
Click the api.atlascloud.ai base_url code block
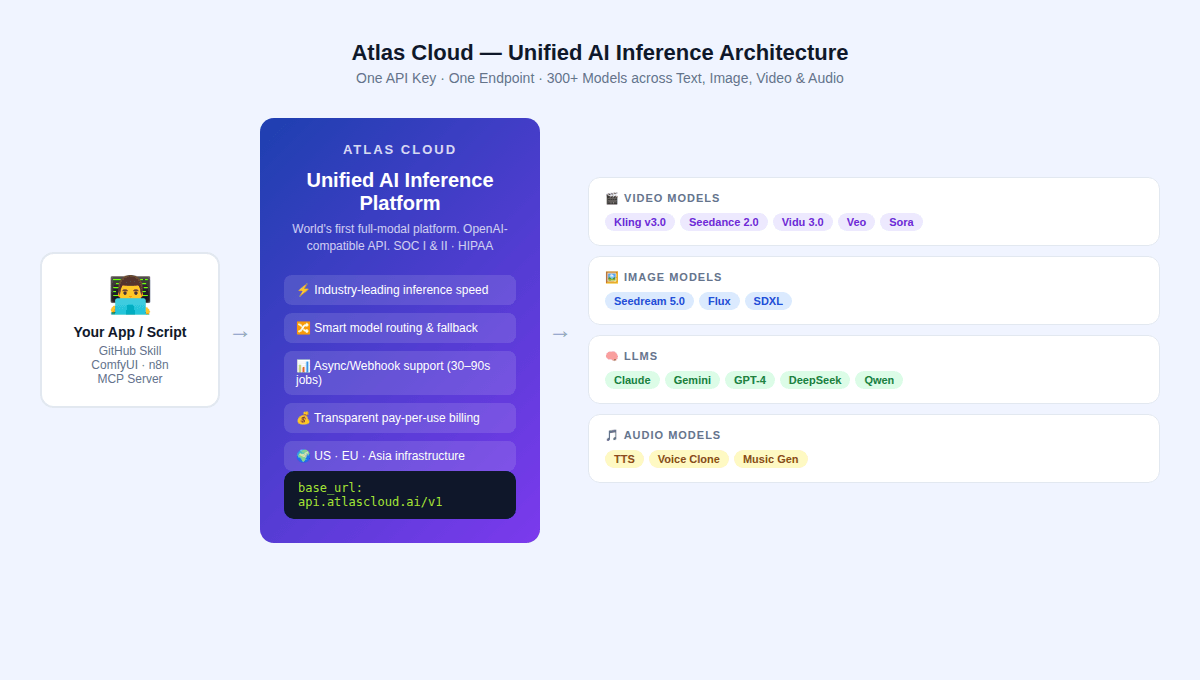(399, 494)
